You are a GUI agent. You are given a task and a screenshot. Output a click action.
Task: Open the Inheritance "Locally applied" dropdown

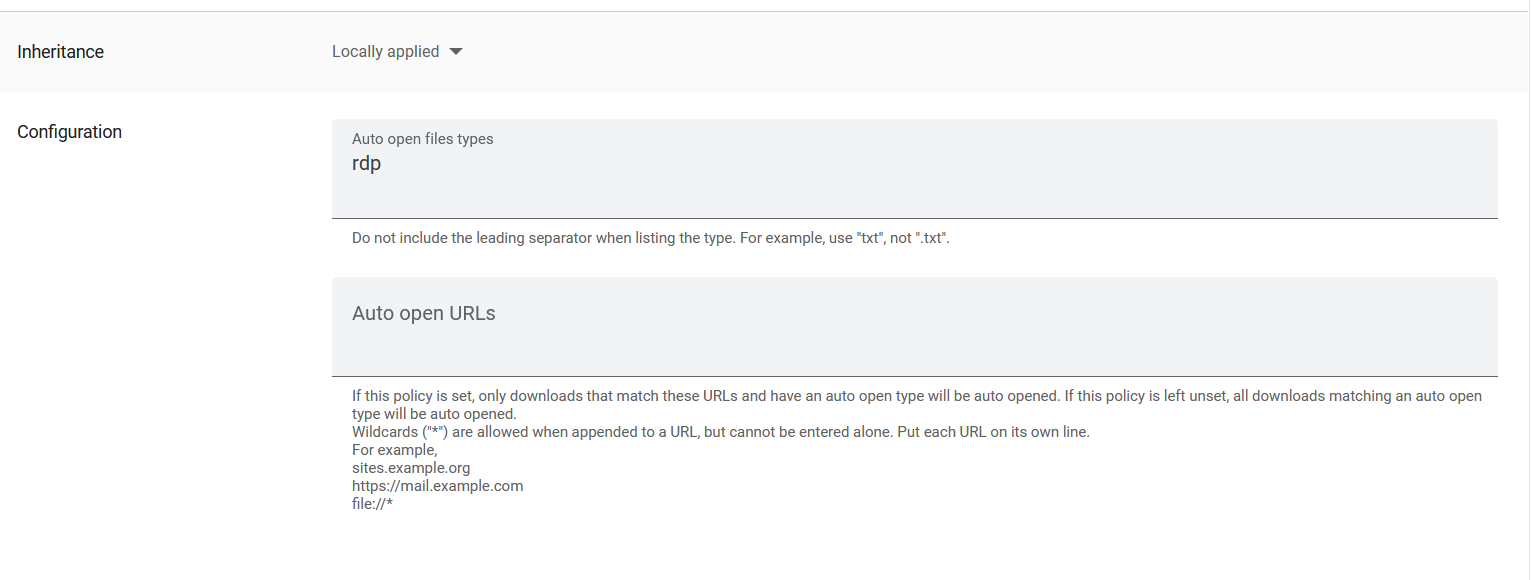(395, 51)
